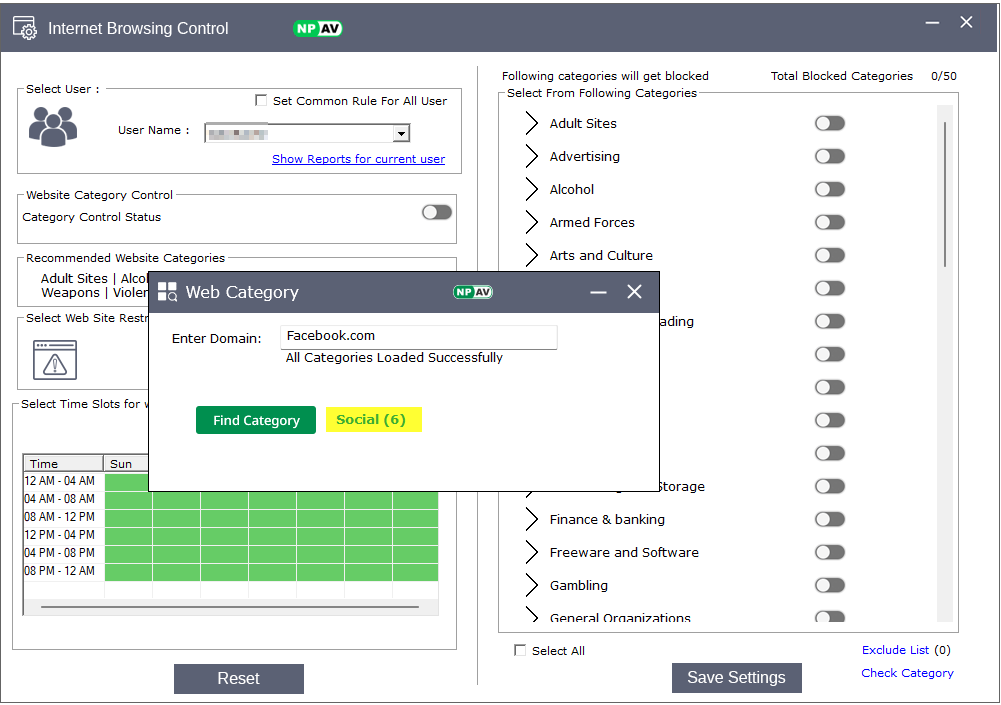Close the Web Category dialog
This screenshot has width=1001, height=705.
pyautogui.click(x=634, y=292)
